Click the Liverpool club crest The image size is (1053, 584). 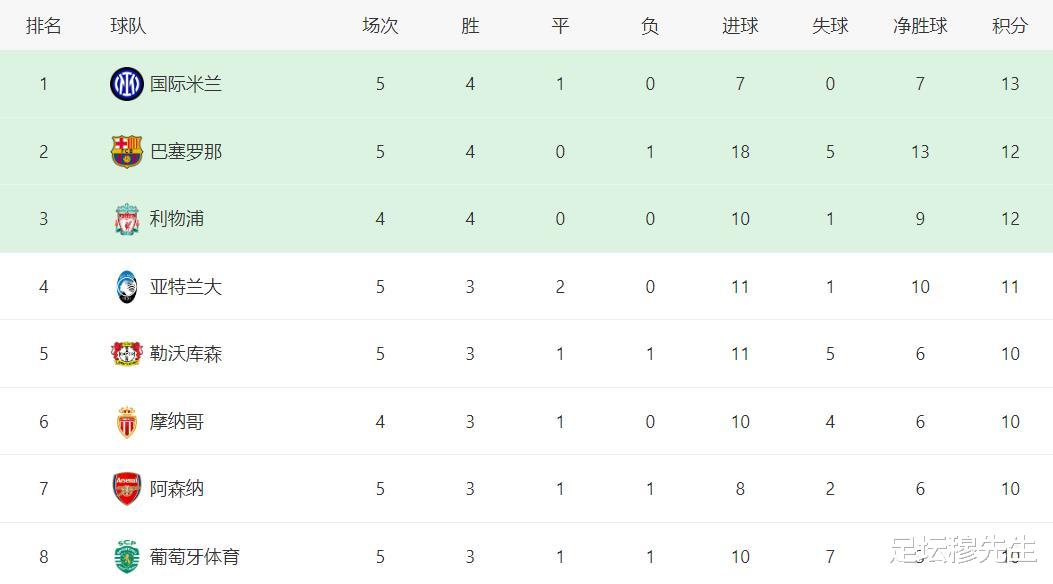(126, 219)
